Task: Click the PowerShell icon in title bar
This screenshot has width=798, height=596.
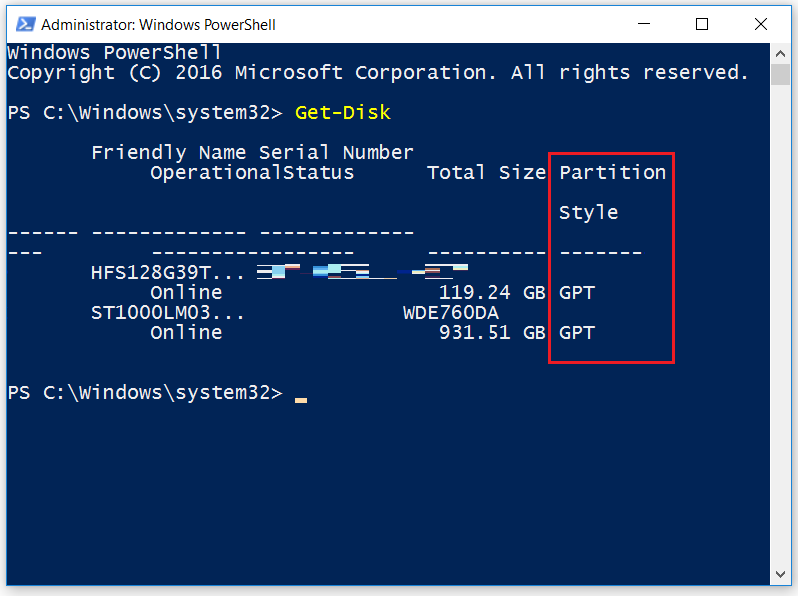Action: [25, 24]
